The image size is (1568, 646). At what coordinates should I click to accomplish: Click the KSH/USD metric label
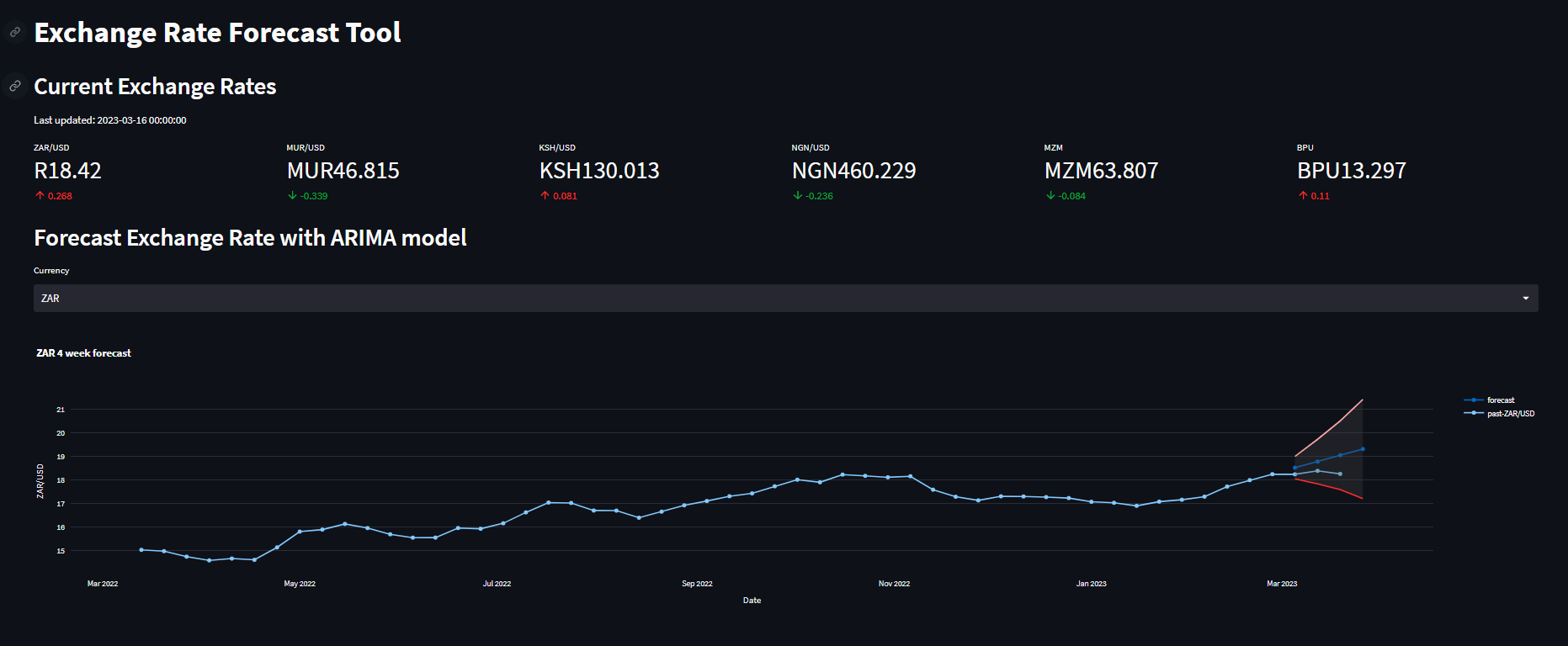pyautogui.click(x=557, y=148)
